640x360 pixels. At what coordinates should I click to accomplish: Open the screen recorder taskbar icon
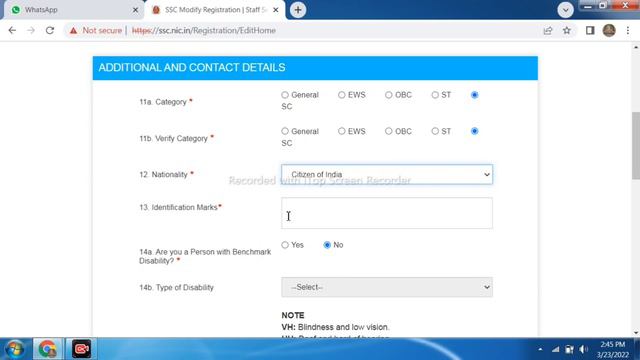click(81, 349)
